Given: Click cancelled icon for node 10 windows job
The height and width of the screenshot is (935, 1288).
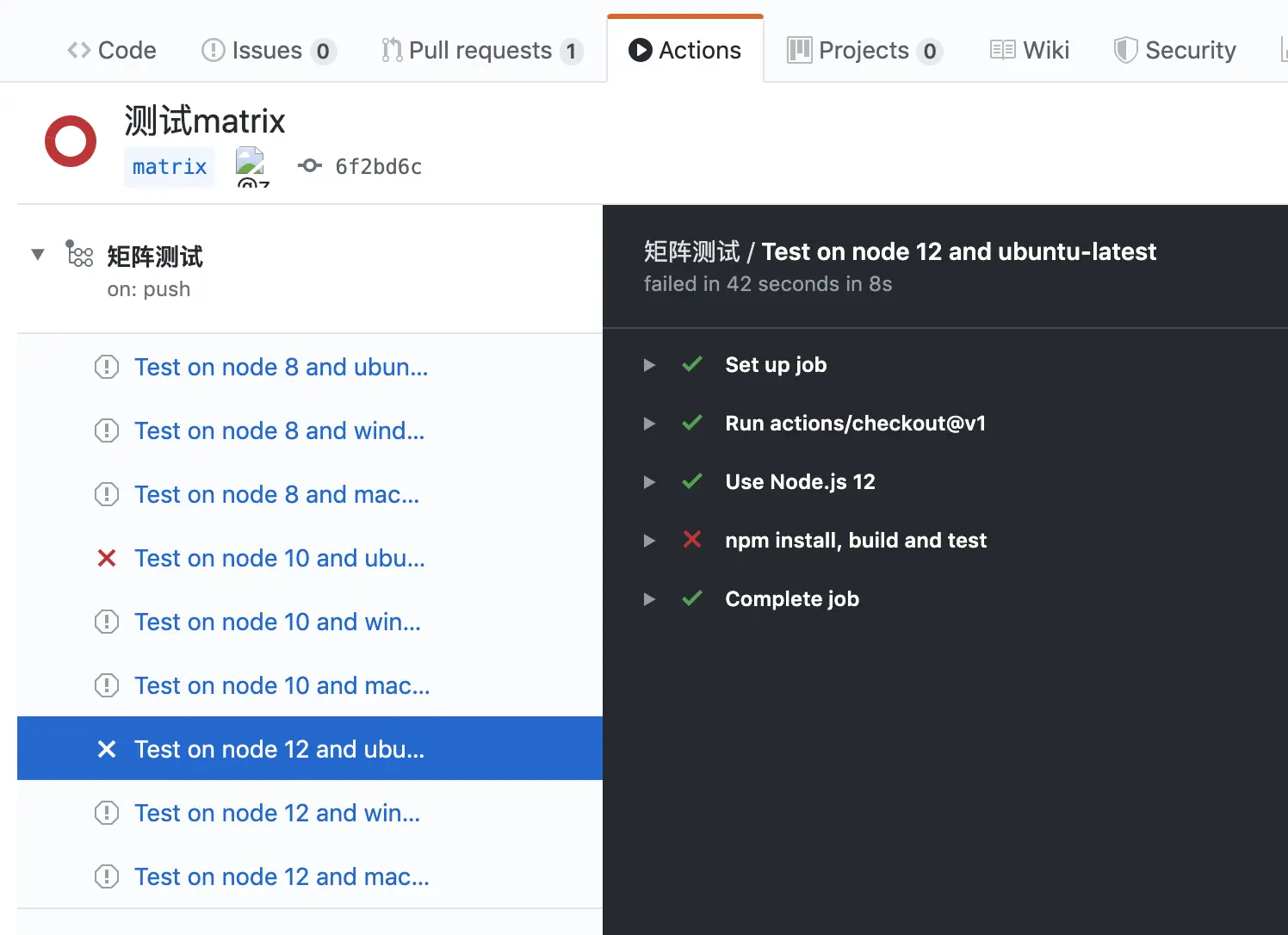Looking at the screenshot, I should (x=107, y=622).
